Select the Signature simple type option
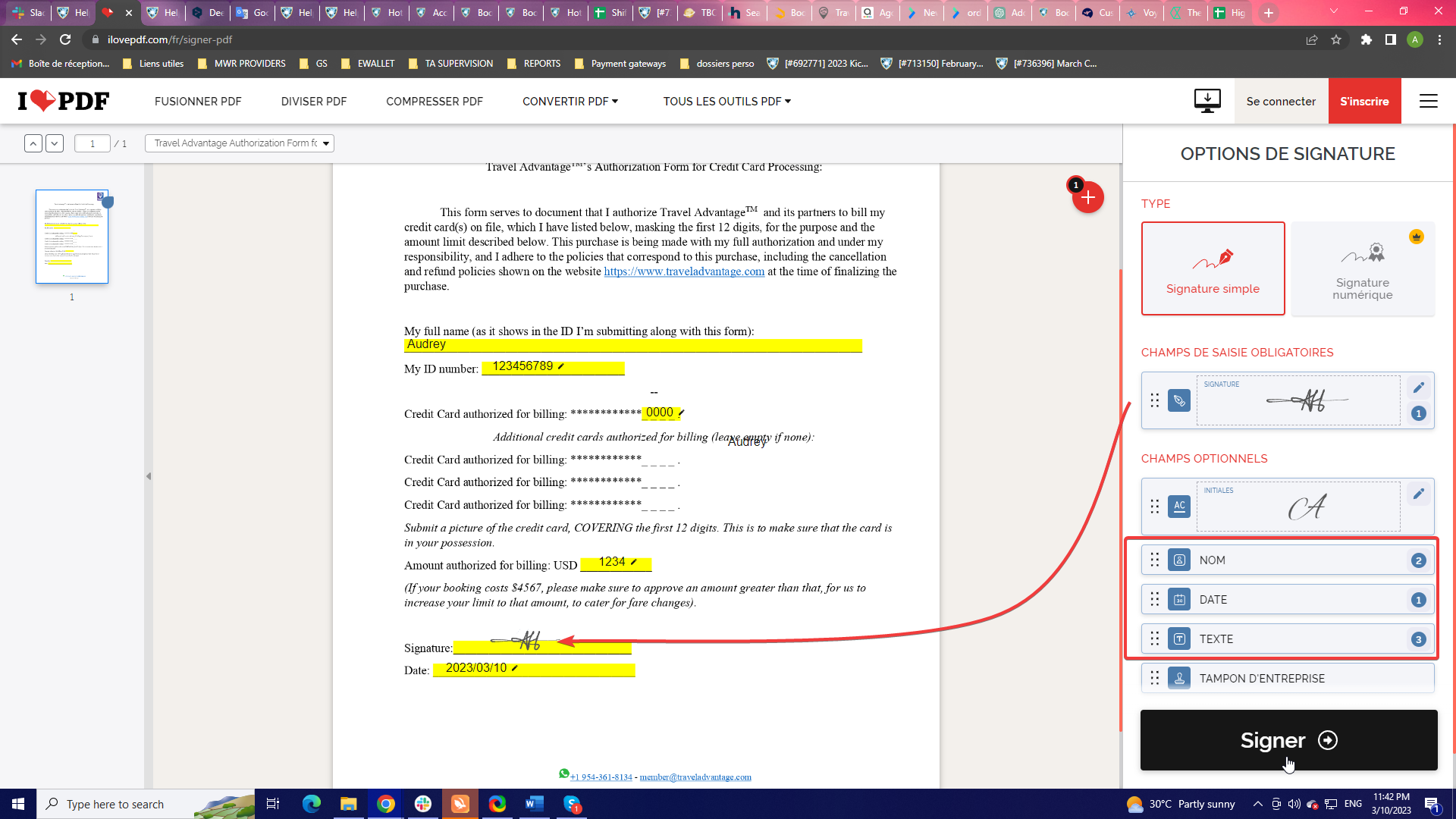Screen dimensions: 1456x819 click(x=1213, y=268)
